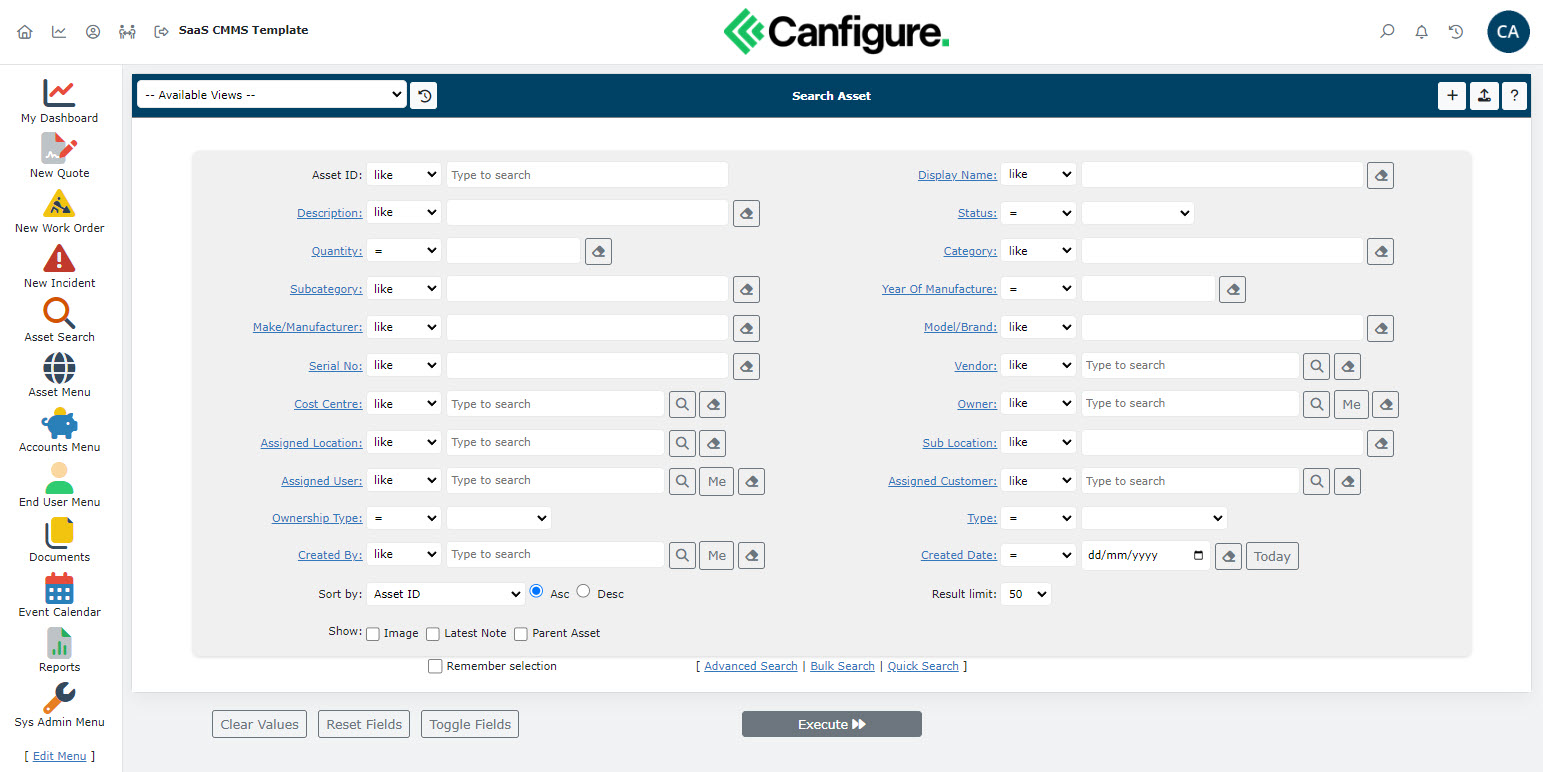Open the Event Calendar icon

pyautogui.click(x=59, y=588)
